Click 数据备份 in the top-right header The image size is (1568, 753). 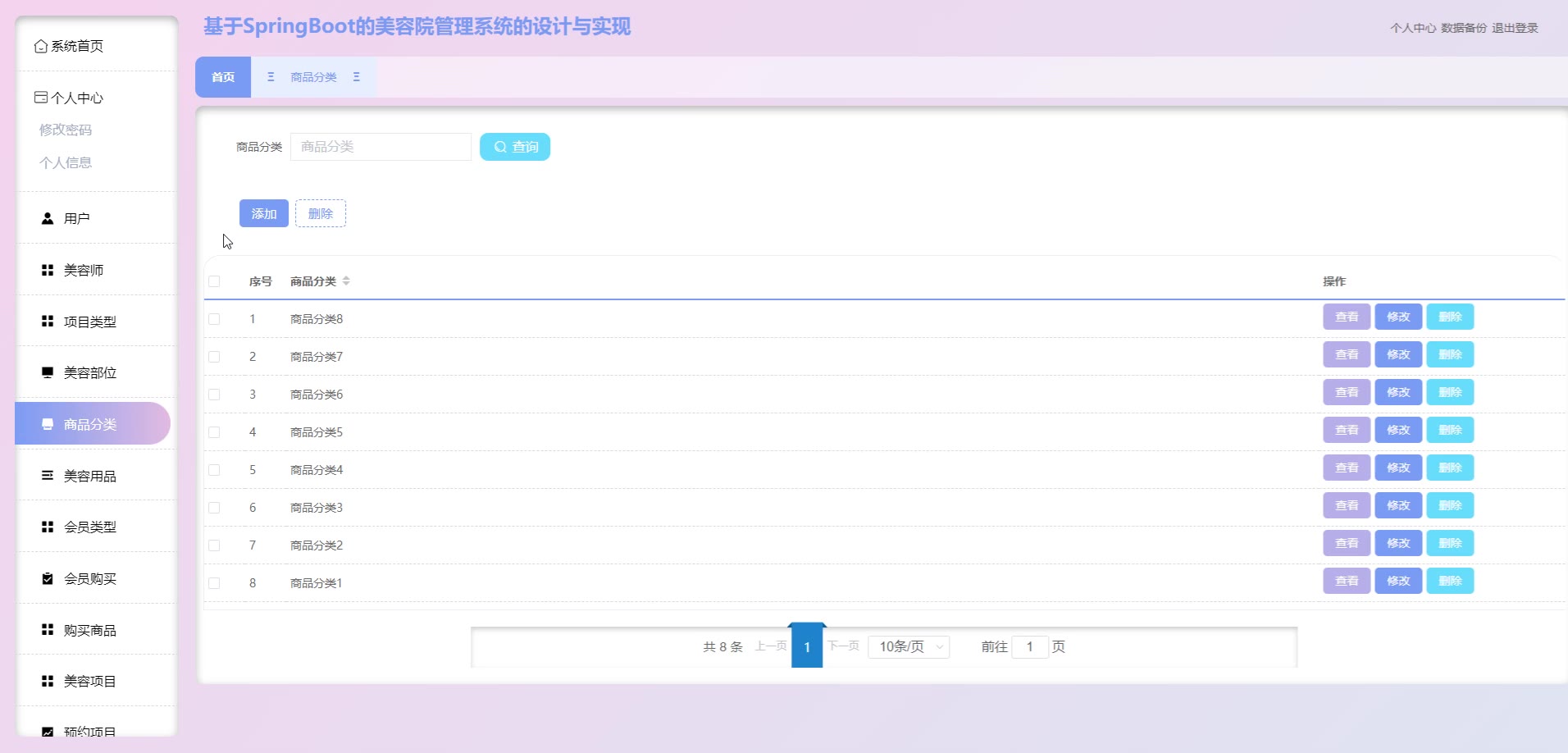pos(1464,28)
